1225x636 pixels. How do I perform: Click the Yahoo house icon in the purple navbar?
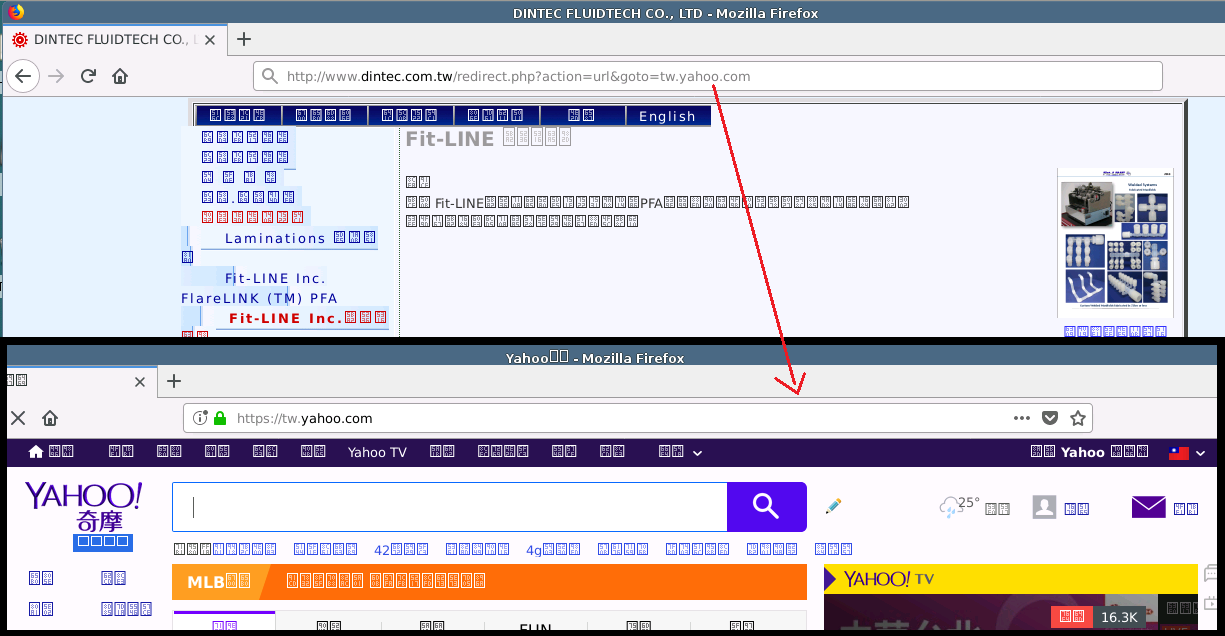[36, 452]
